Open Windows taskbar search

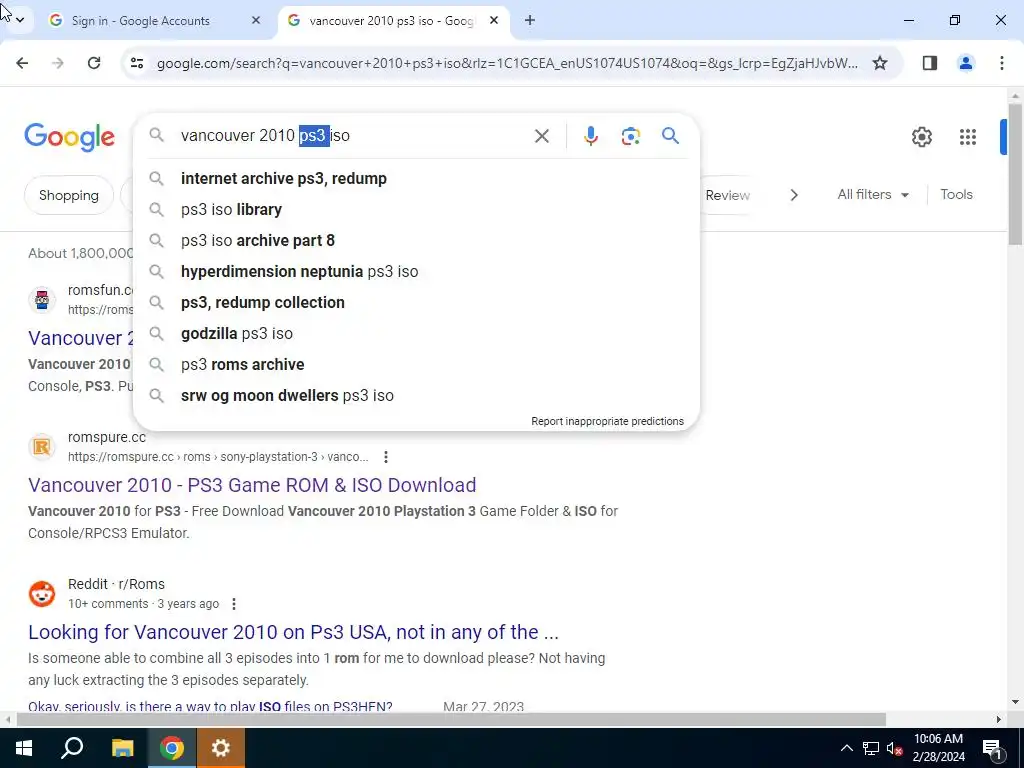click(x=72, y=748)
